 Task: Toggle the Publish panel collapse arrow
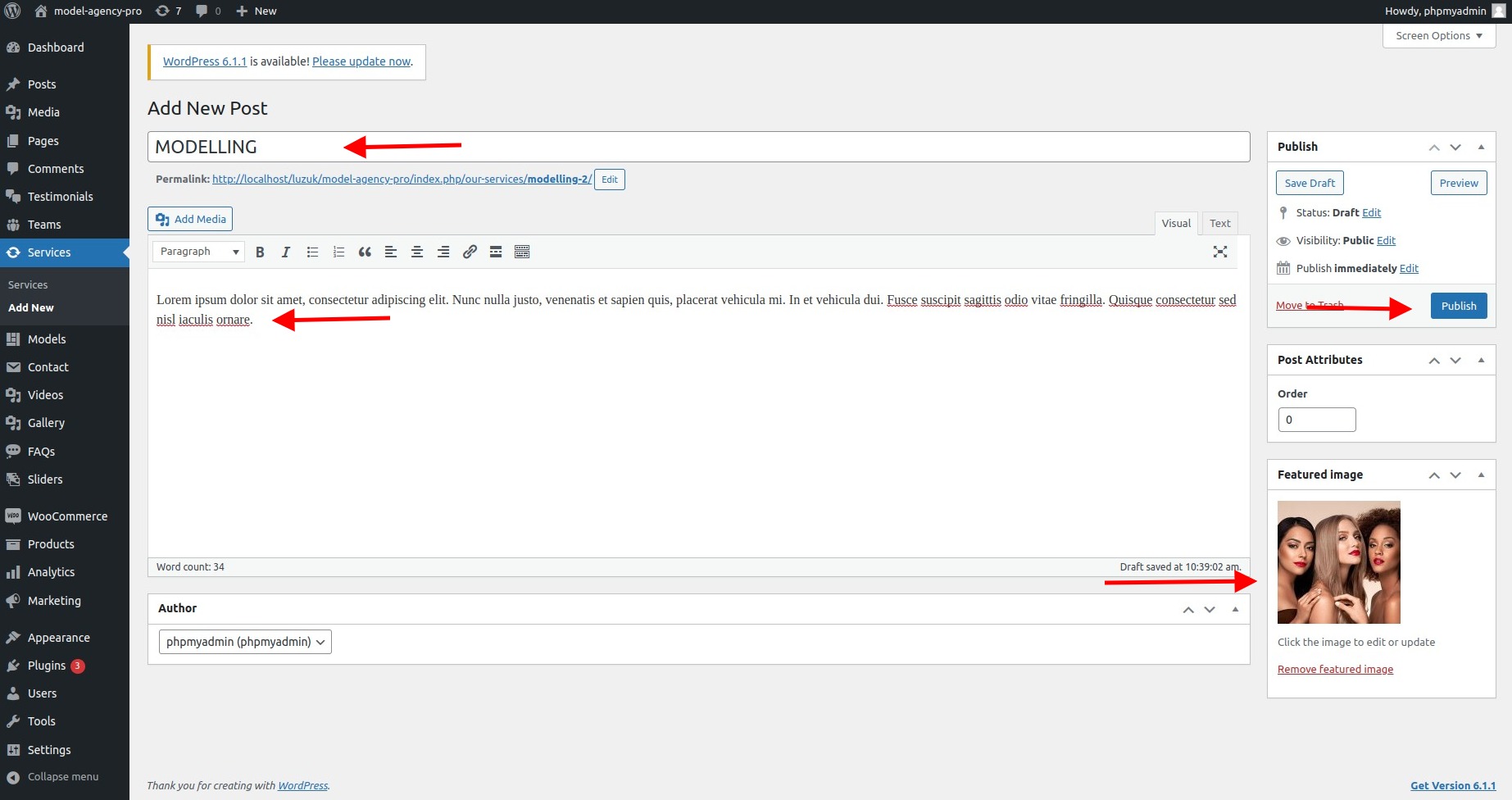tap(1481, 147)
